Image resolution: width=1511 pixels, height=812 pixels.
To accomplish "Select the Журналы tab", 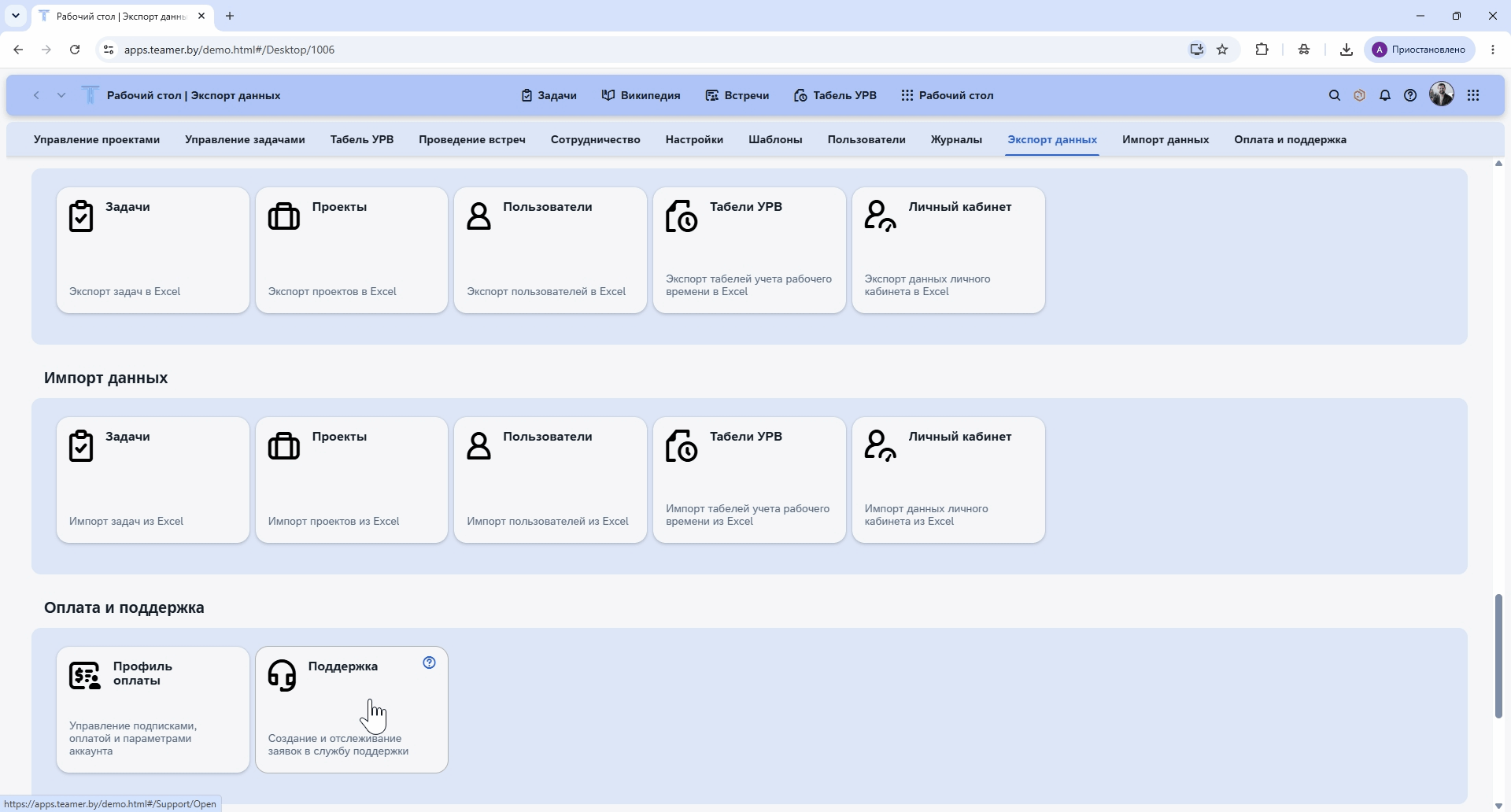I will (x=956, y=139).
